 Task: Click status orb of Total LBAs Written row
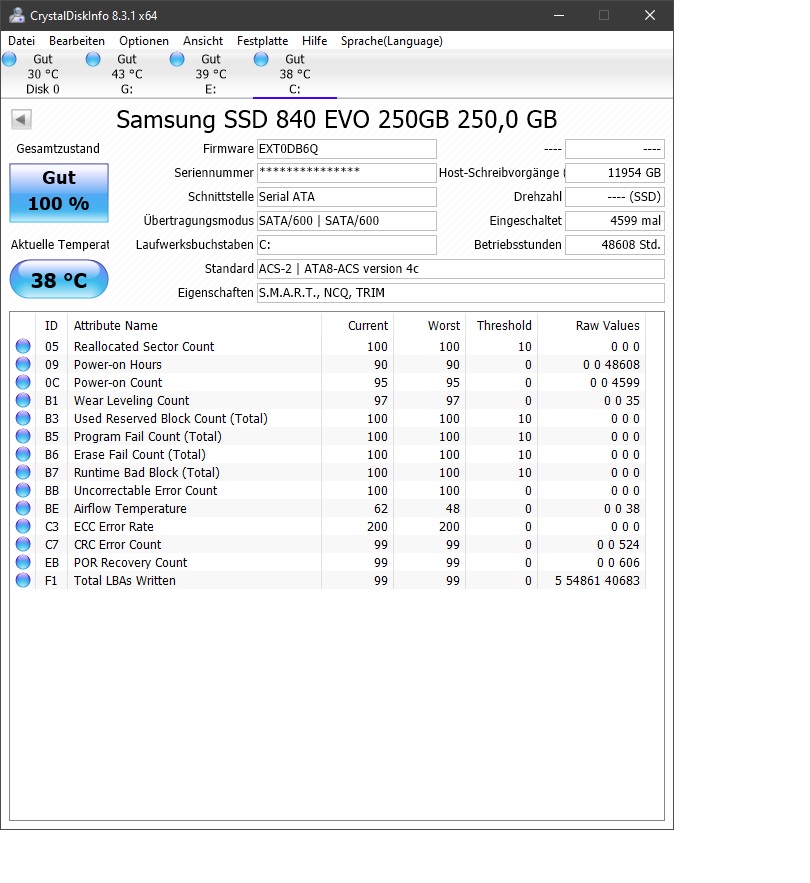[23, 580]
